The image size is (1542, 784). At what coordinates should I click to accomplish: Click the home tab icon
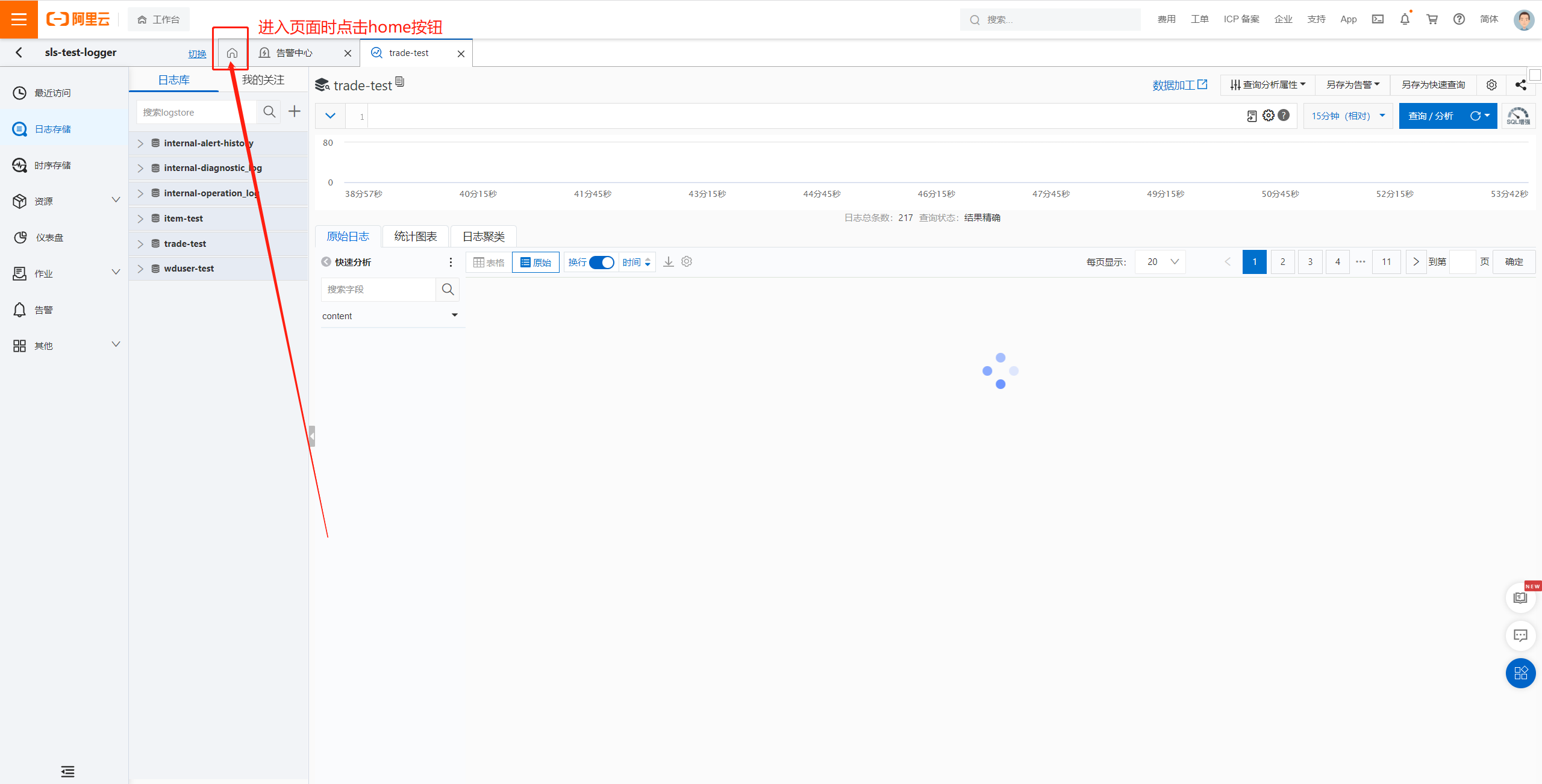tap(232, 53)
